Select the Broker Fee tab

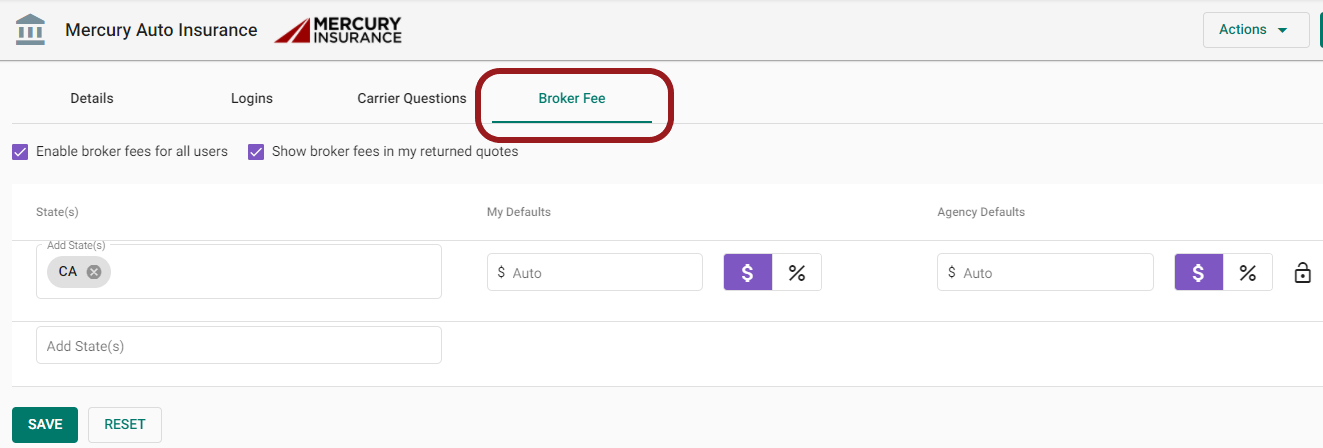click(572, 98)
